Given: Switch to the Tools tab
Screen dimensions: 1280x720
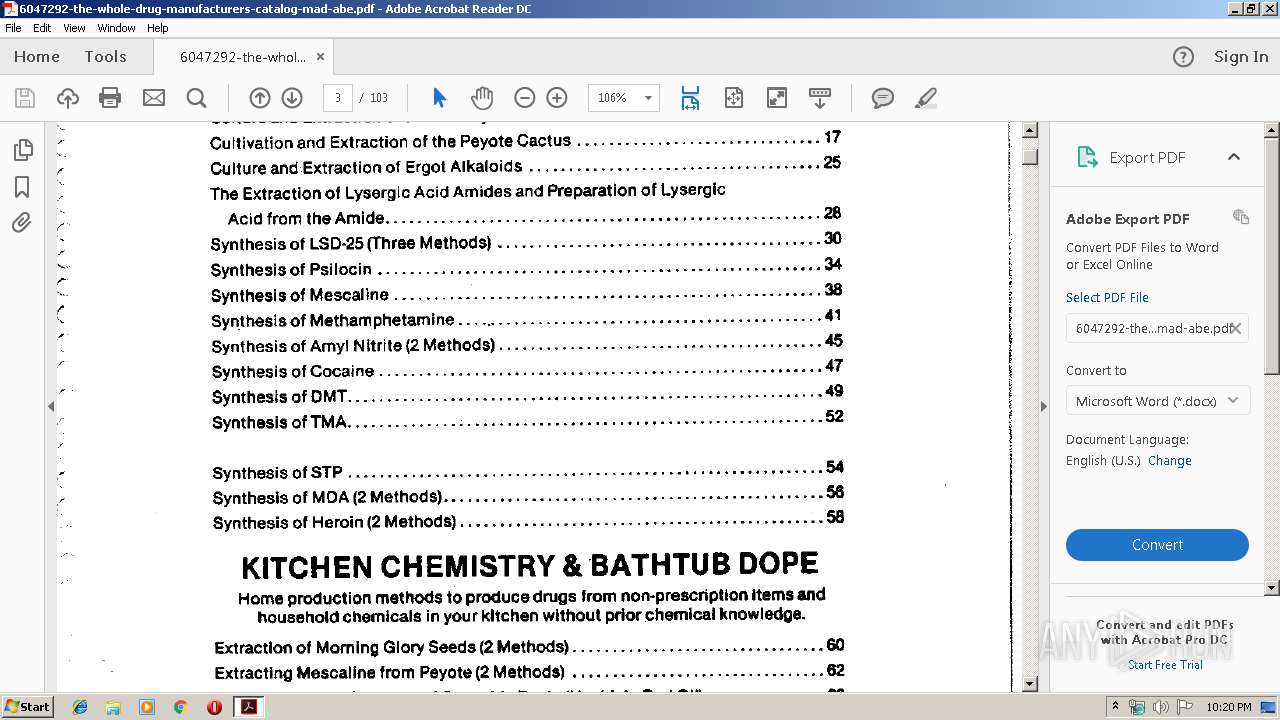Looking at the screenshot, I should tap(105, 57).
